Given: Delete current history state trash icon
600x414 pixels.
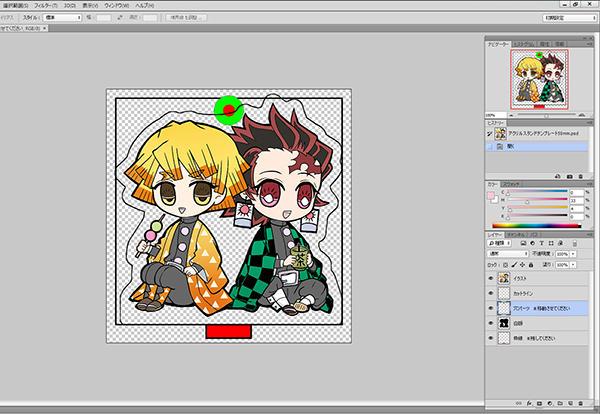Looking at the screenshot, I should click(581, 176).
